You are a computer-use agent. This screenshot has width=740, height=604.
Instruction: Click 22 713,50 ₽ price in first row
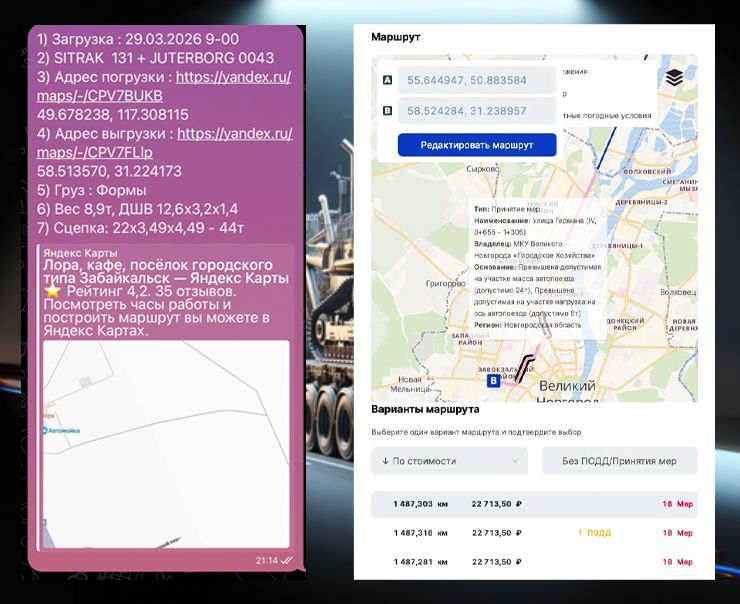point(496,504)
